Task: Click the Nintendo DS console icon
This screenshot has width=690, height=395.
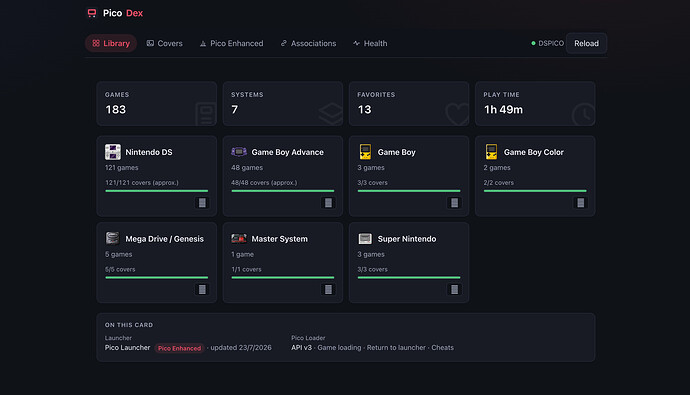Action: coord(113,152)
